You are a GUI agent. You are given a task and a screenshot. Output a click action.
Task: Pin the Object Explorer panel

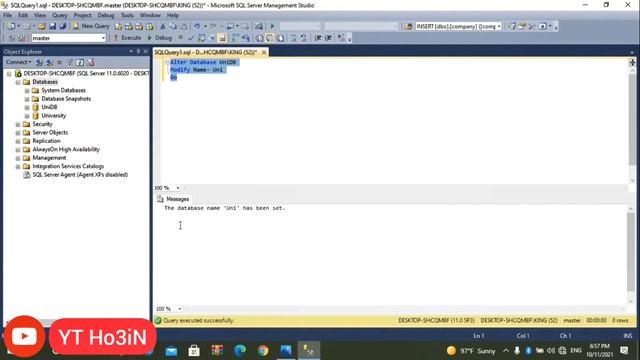pos(138,51)
